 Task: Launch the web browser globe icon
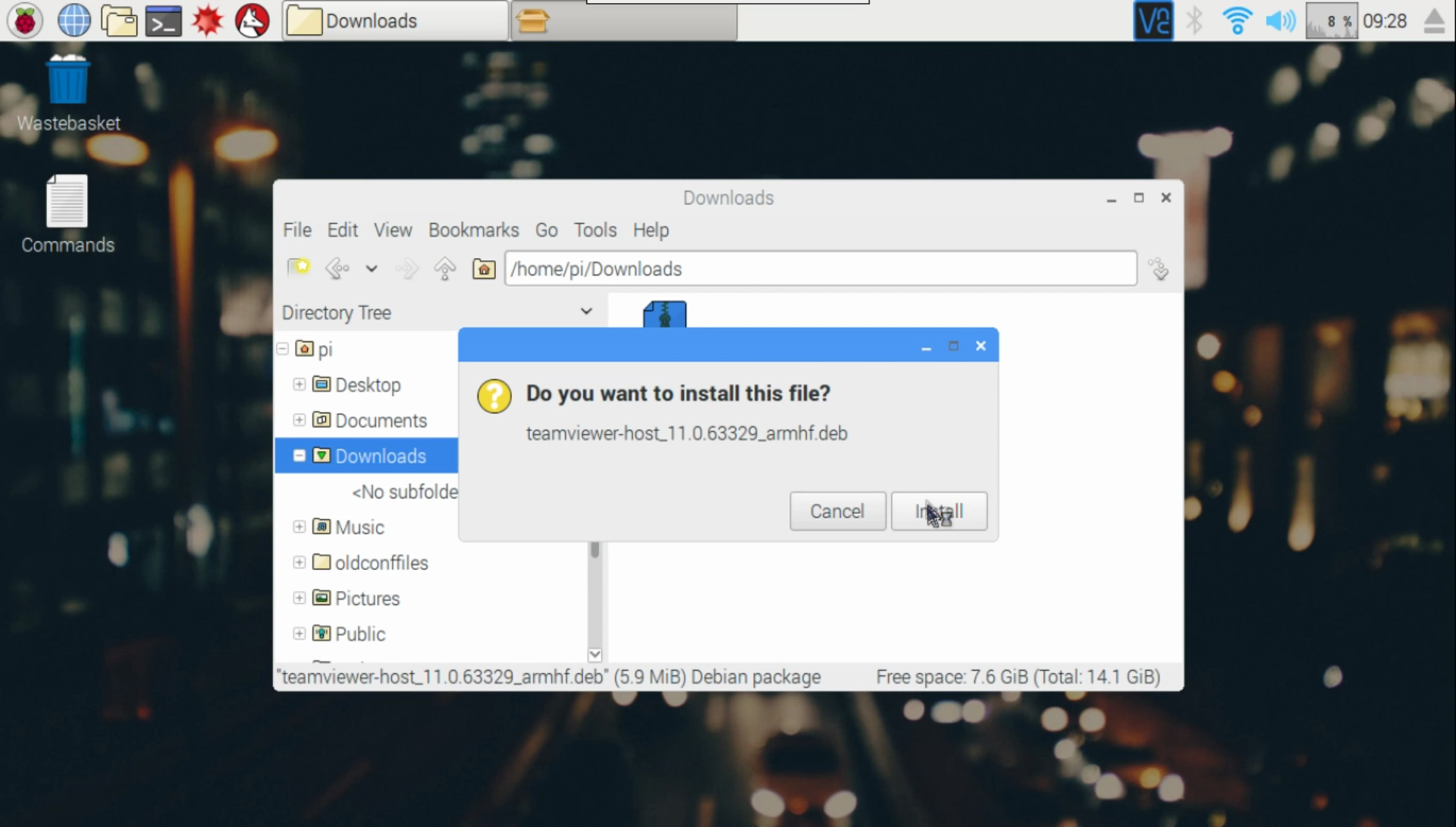[74, 20]
